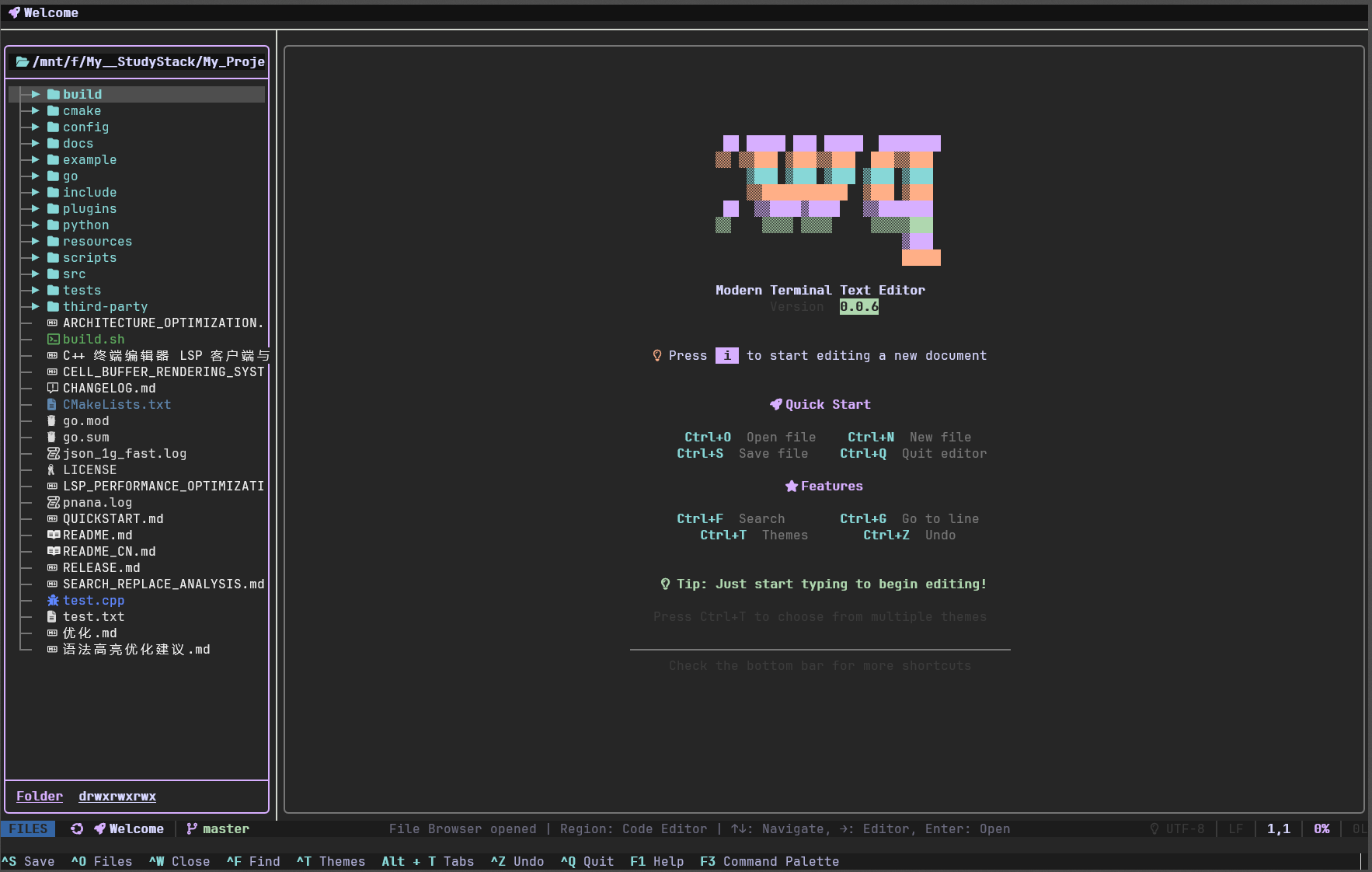
Task: Click the Folder link in info panel
Action: tap(40, 796)
